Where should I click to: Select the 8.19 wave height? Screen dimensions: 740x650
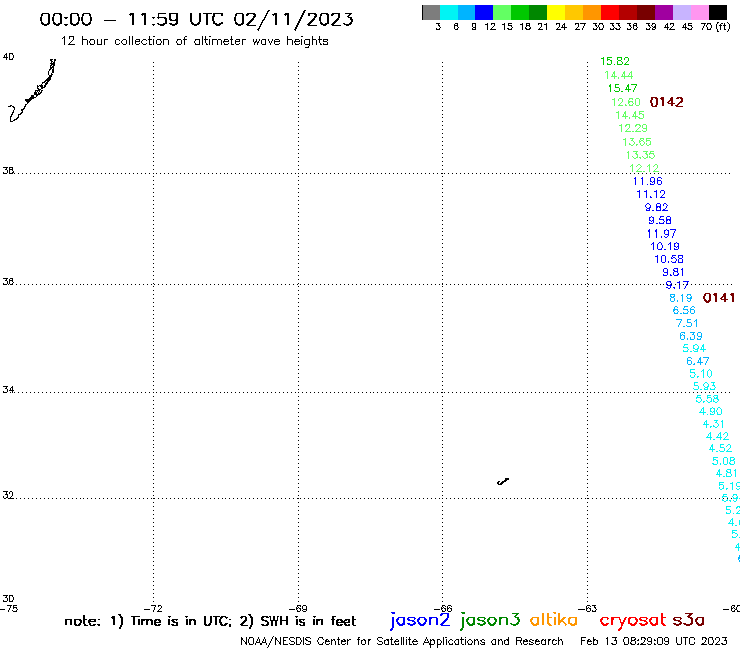click(681, 298)
